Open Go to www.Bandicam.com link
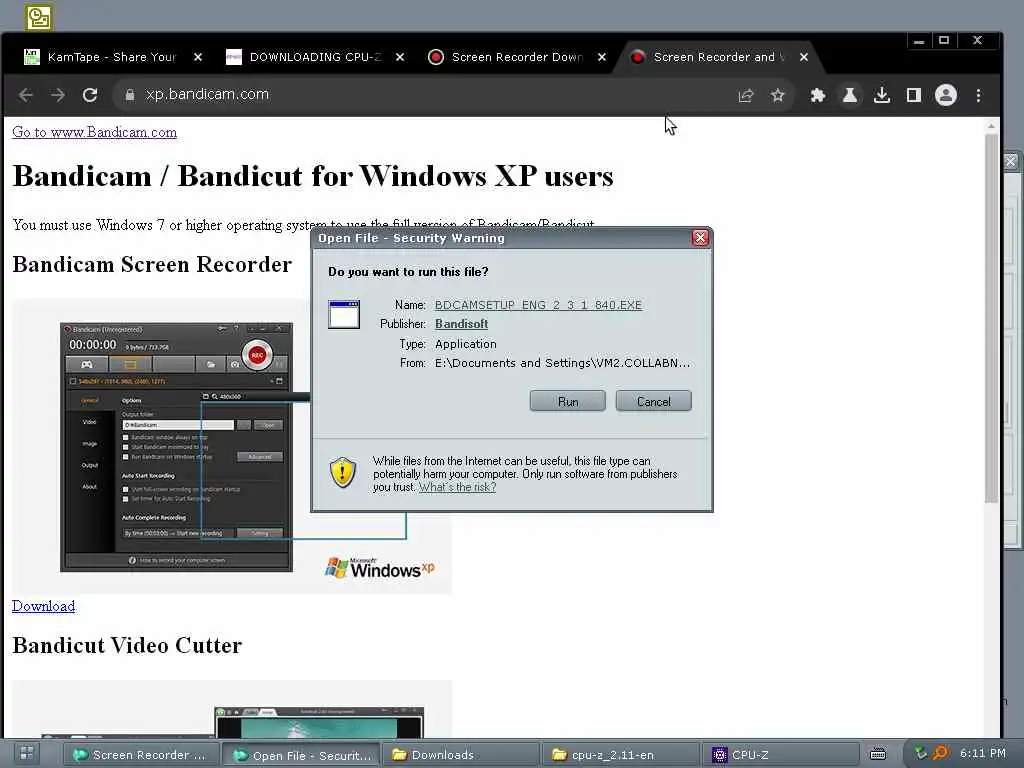Image resolution: width=1024 pixels, height=768 pixels. pyautogui.click(x=94, y=132)
